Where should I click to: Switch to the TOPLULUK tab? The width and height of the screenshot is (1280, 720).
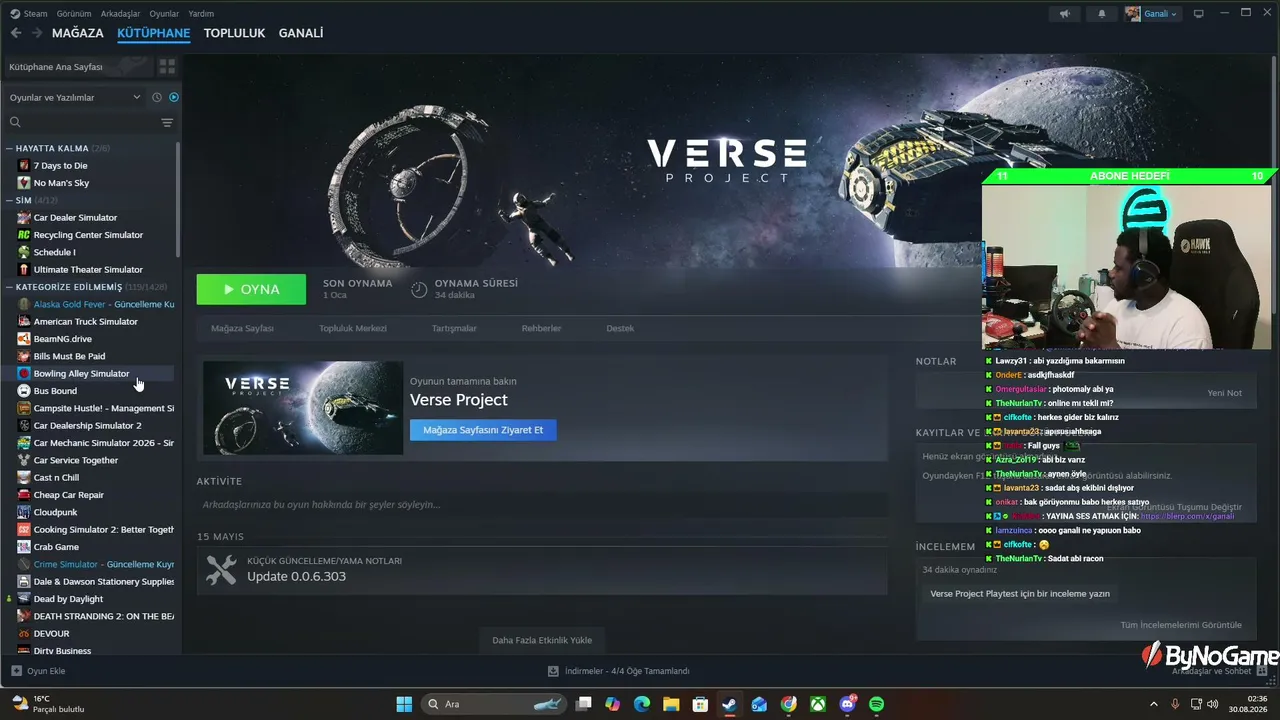click(x=234, y=33)
